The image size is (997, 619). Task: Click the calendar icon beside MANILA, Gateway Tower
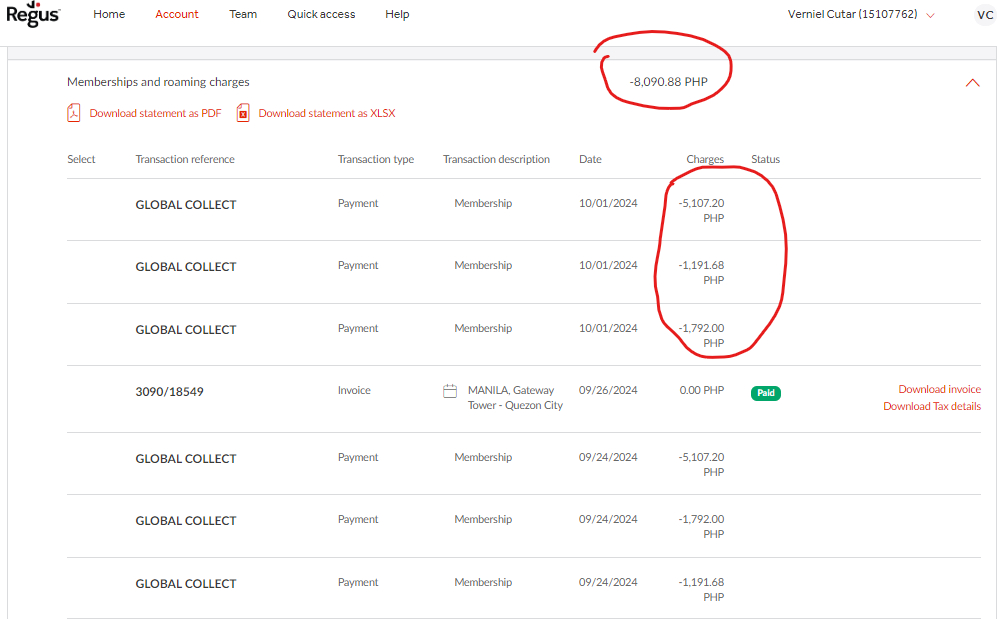pos(450,391)
